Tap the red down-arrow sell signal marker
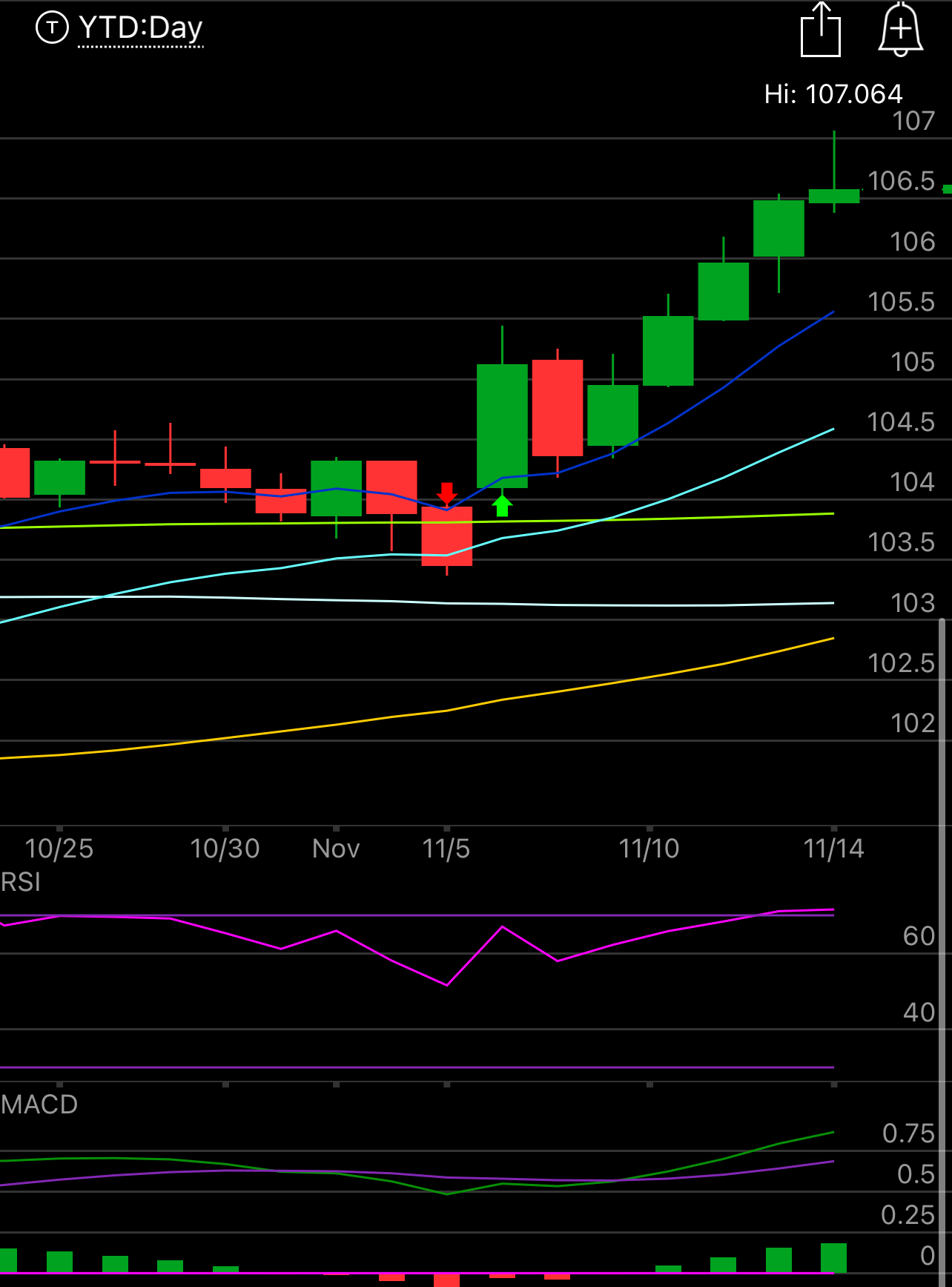Screen dimensions: 952x1287 point(446,493)
